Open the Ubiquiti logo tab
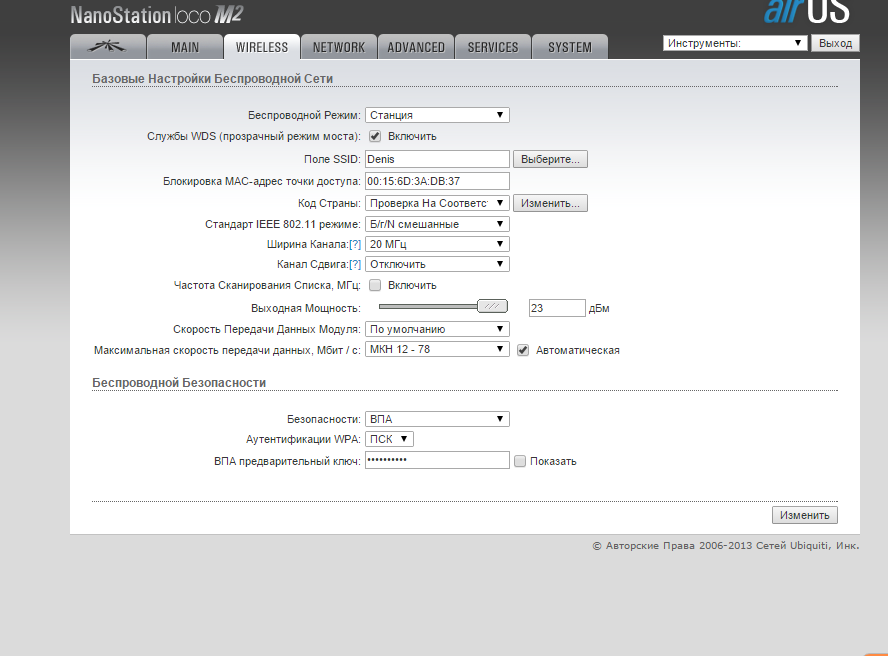The image size is (888, 656). tap(108, 47)
